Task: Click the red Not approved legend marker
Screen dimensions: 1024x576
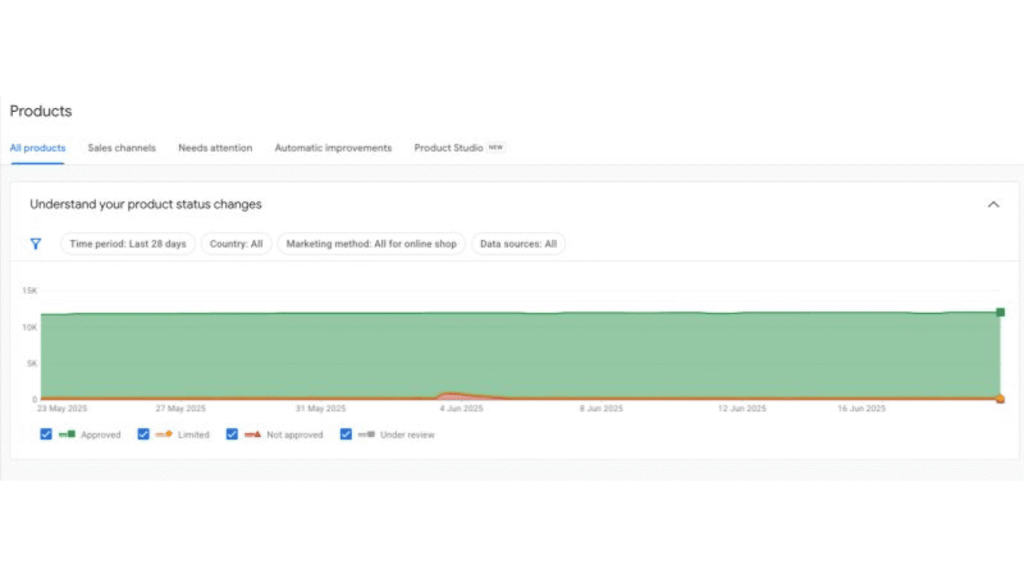Action: [x=253, y=434]
